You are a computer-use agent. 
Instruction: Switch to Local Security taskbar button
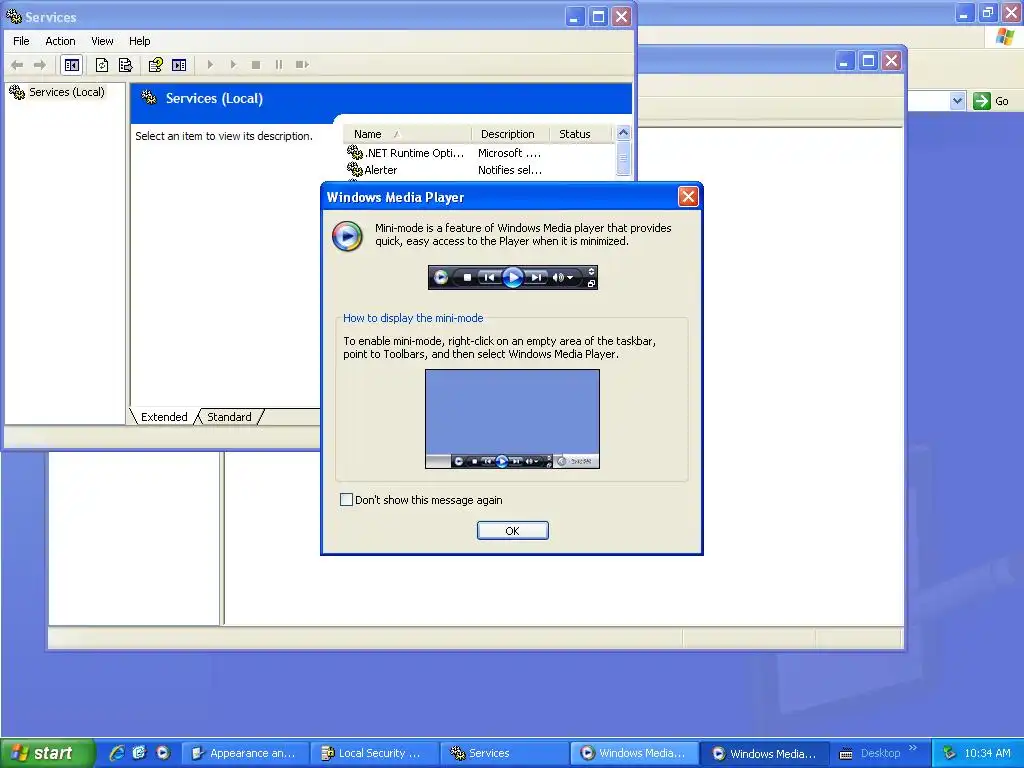(x=374, y=754)
